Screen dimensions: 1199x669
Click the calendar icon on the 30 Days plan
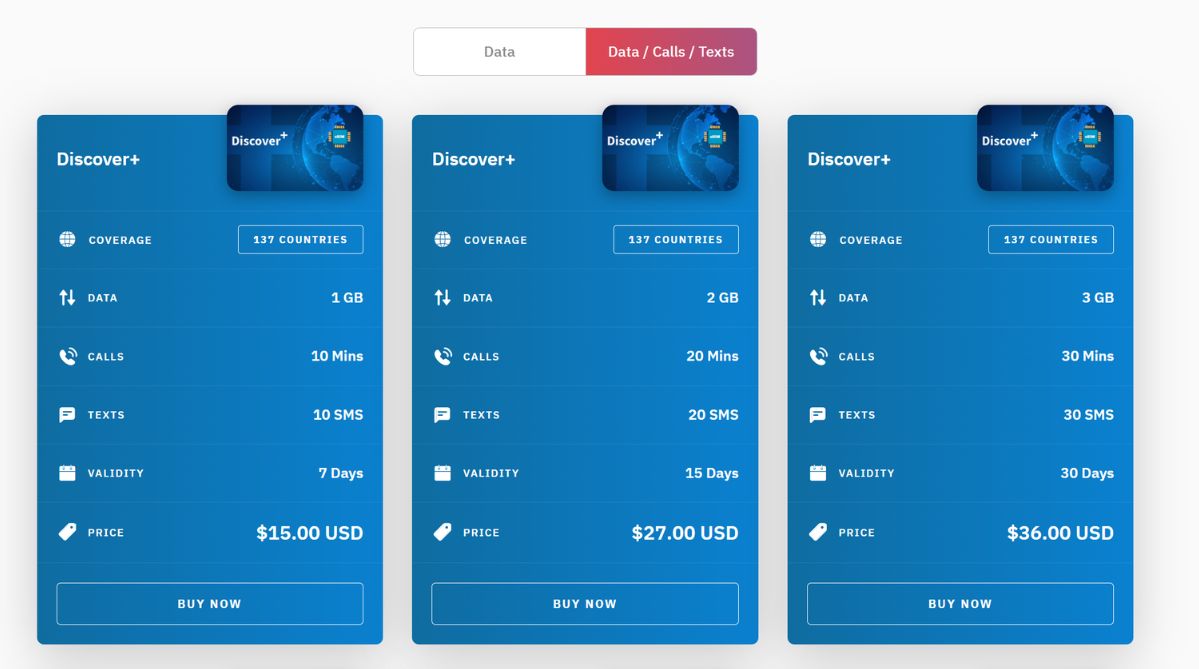[817, 472]
